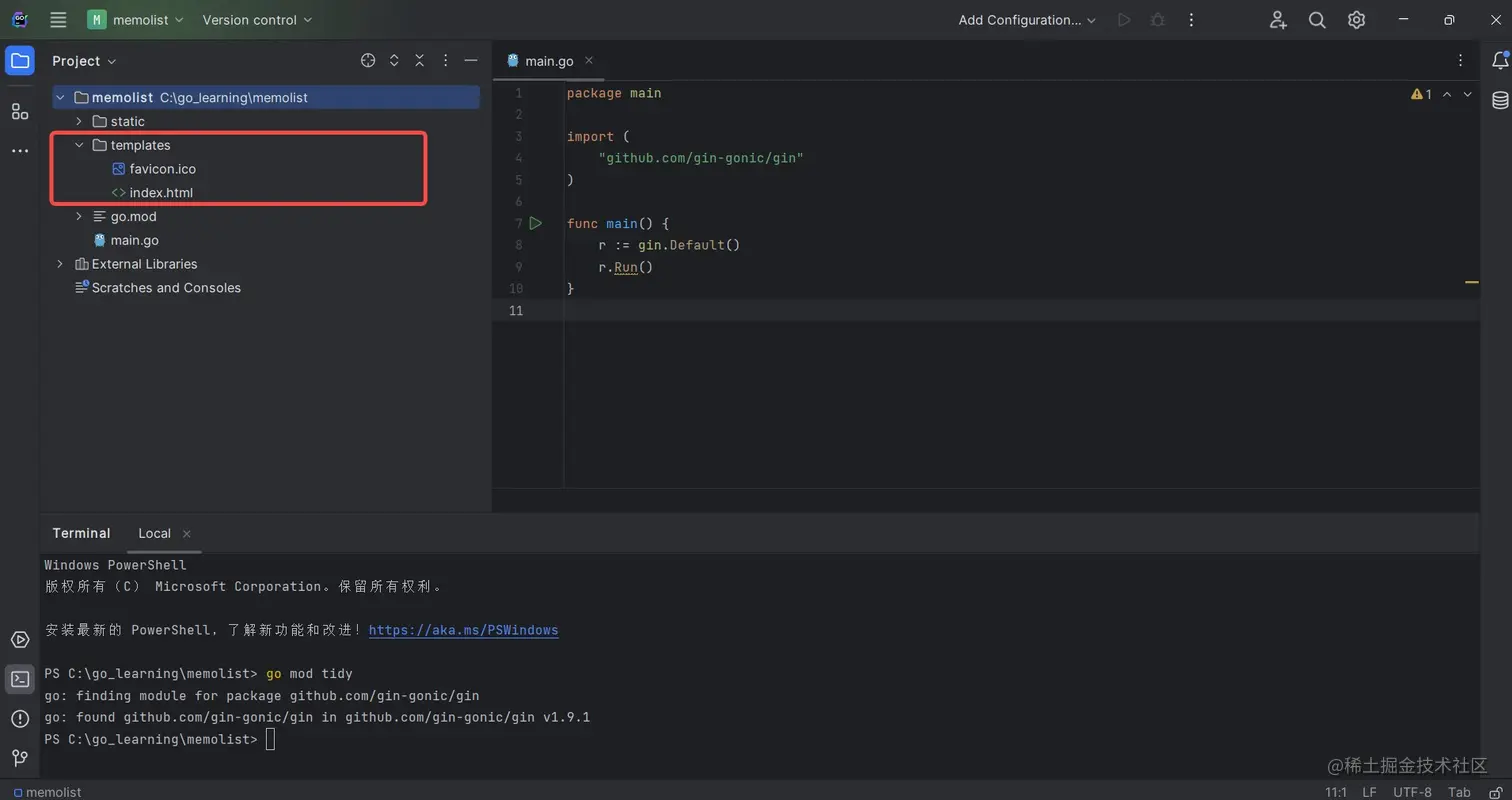Screen dimensions: 1512x800
Task: Open the Structure tool window icon
Action: click(x=20, y=111)
